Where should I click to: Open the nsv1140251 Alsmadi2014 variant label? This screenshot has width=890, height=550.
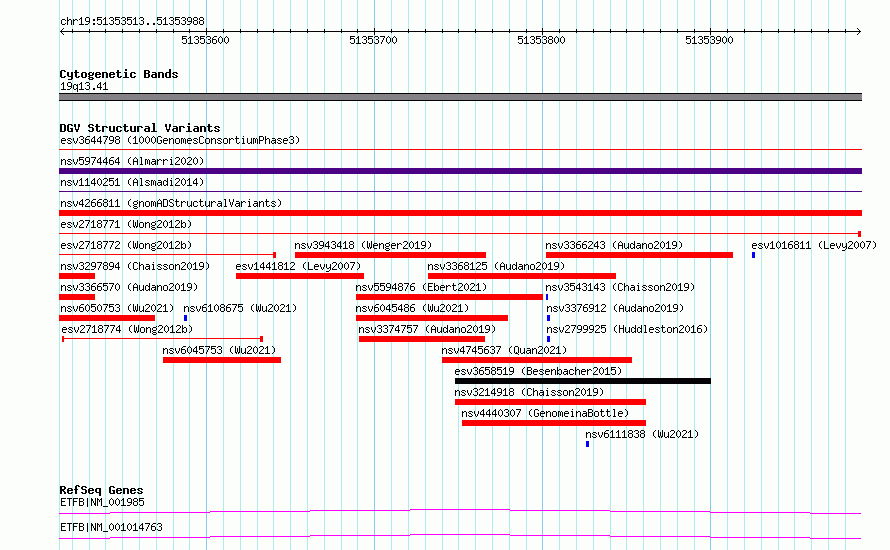click(132, 182)
